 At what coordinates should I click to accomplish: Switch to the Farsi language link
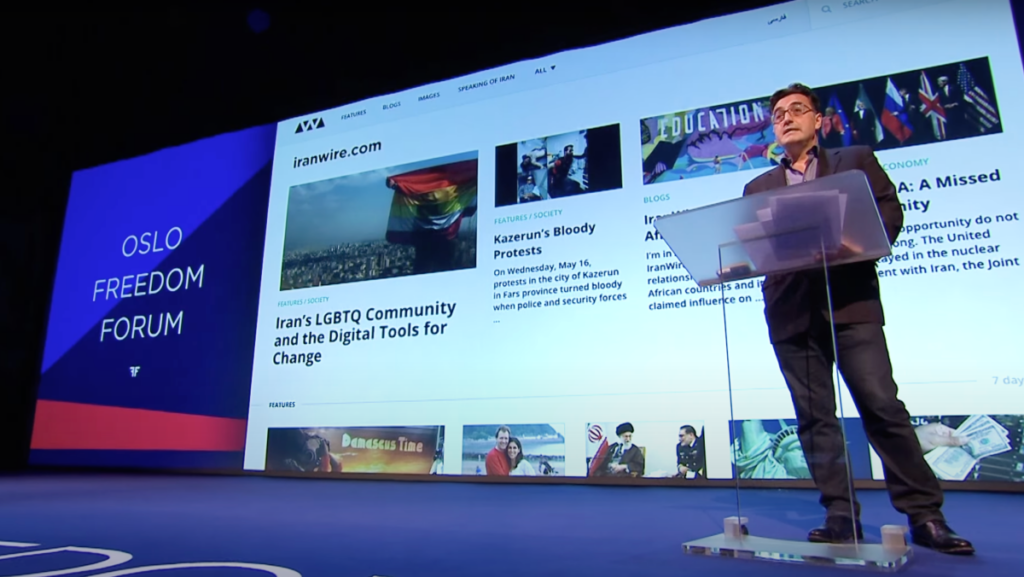(776, 18)
